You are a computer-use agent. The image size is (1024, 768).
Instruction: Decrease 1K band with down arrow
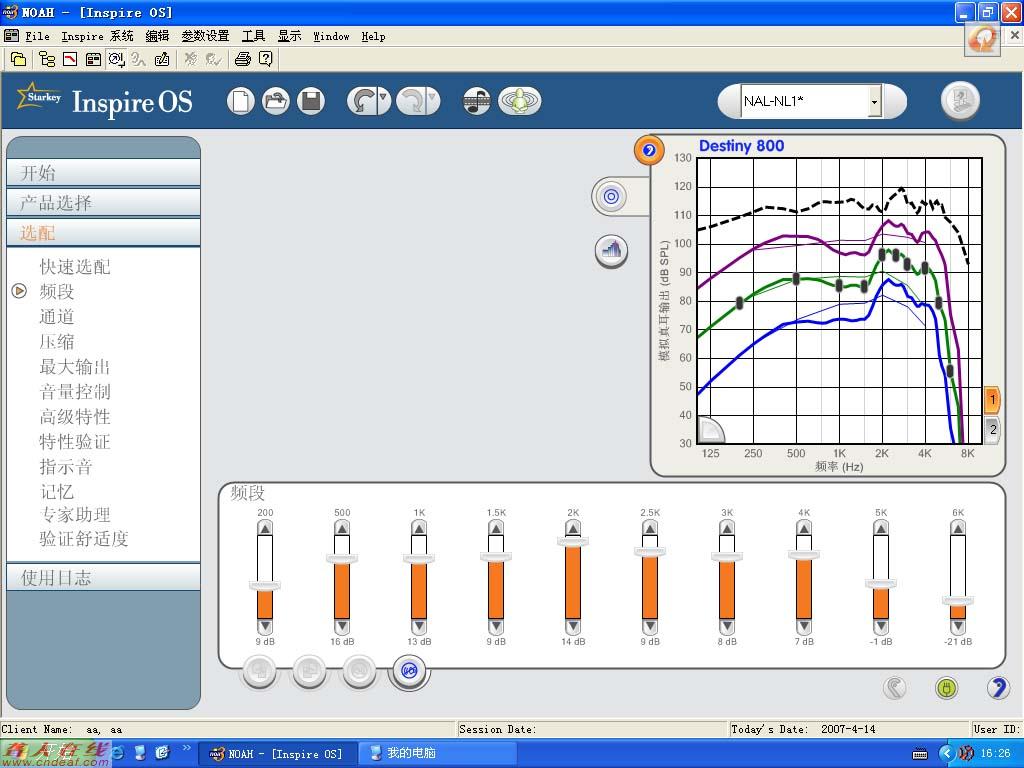[x=419, y=626]
